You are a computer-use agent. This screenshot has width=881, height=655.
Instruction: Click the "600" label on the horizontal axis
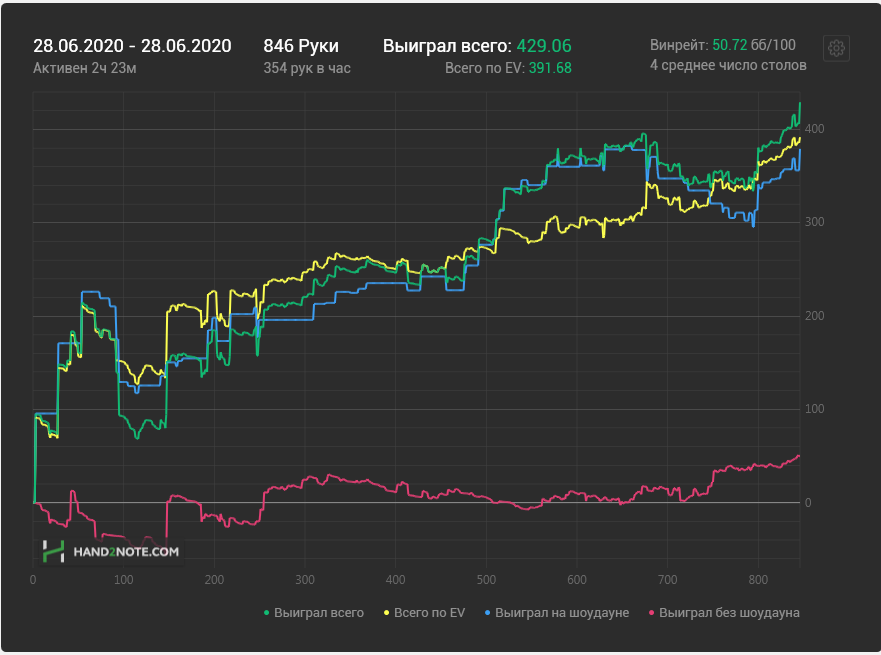point(577,580)
